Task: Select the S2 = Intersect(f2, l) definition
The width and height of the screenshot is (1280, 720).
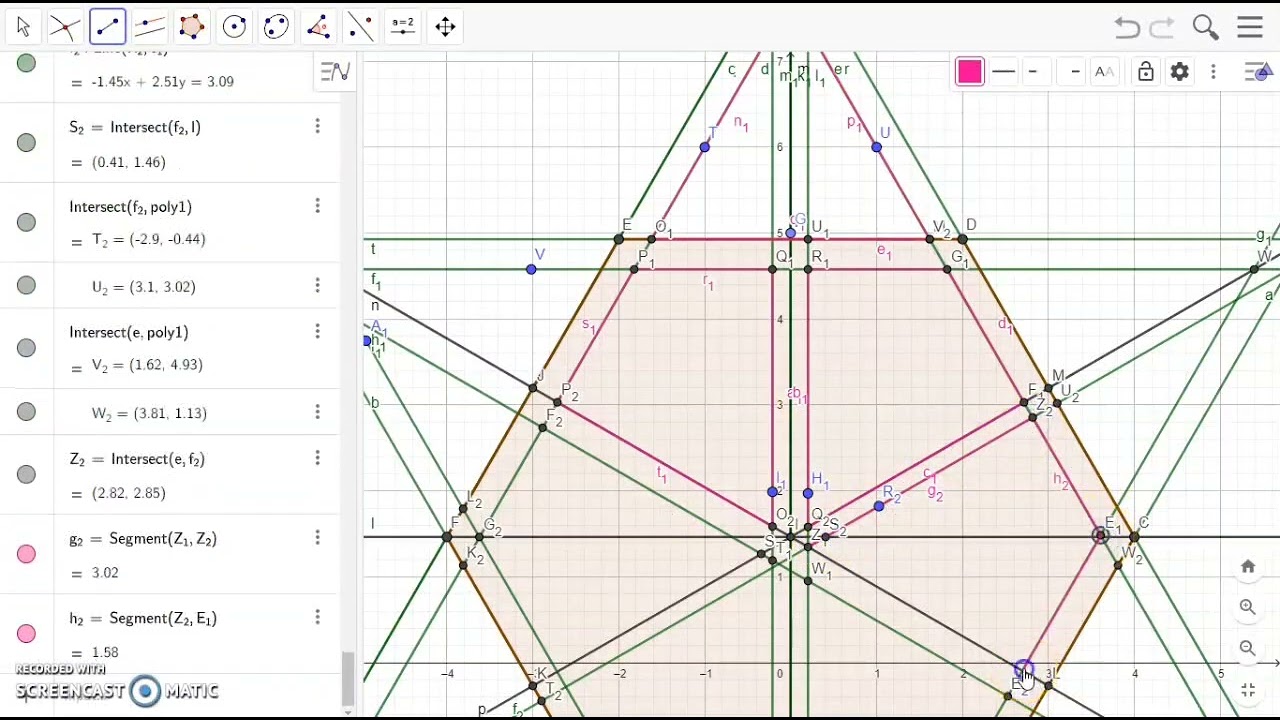Action: pyautogui.click(x=135, y=128)
